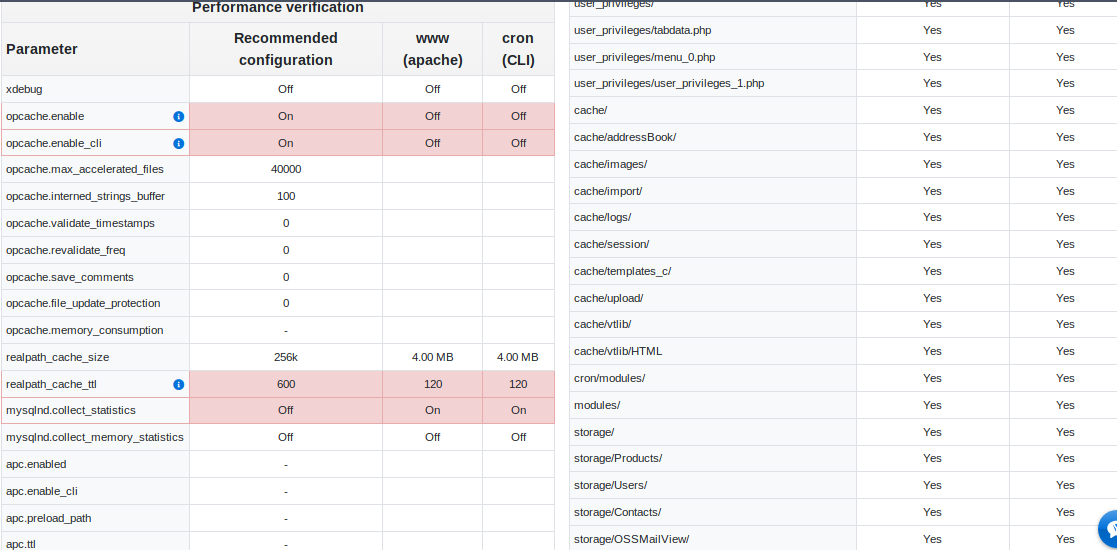Click the storage/ directory row
The width and height of the screenshot is (1117, 550).
coord(843,432)
